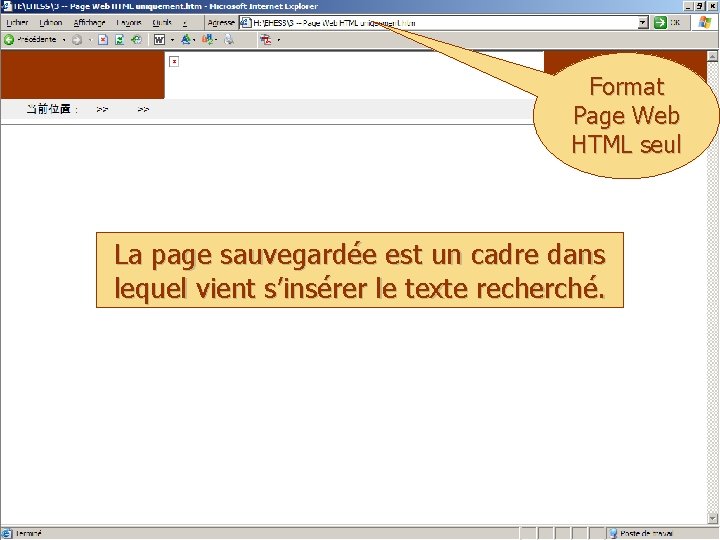The image size is (720, 540).
Task: Click the grey Forward arrow icon
Action: (x=77, y=40)
